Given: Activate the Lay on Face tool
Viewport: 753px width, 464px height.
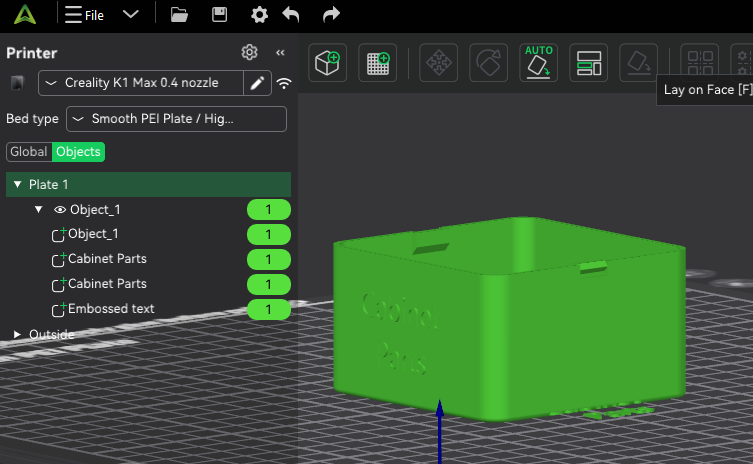Looking at the screenshot, I should (639, 62).
